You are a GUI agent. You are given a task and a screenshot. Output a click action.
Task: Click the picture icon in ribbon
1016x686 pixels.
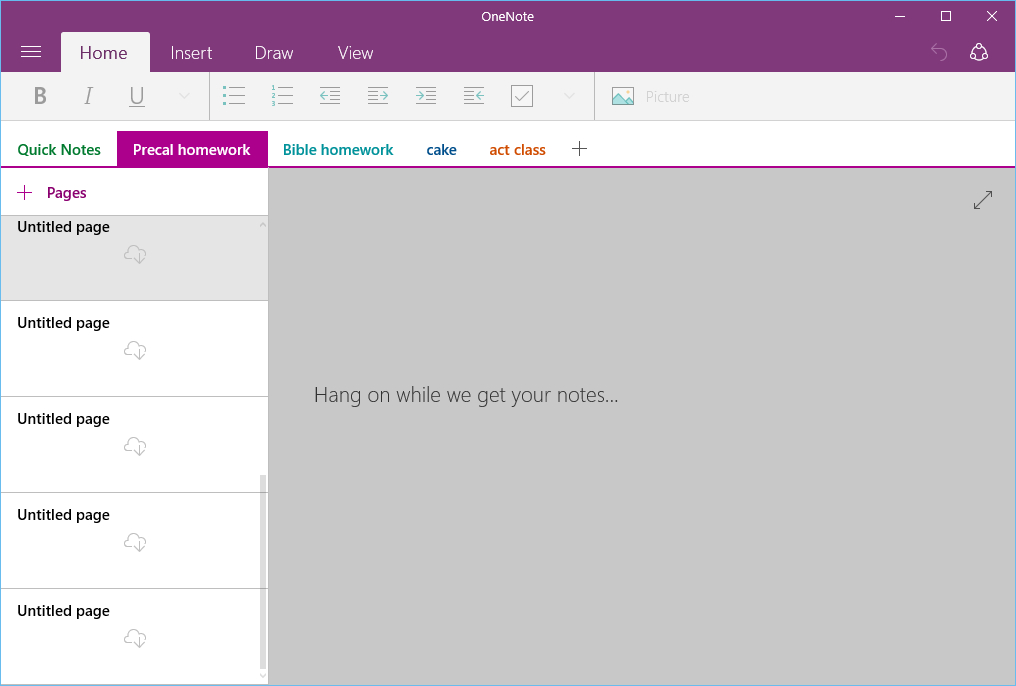click(x=623, y=97)
